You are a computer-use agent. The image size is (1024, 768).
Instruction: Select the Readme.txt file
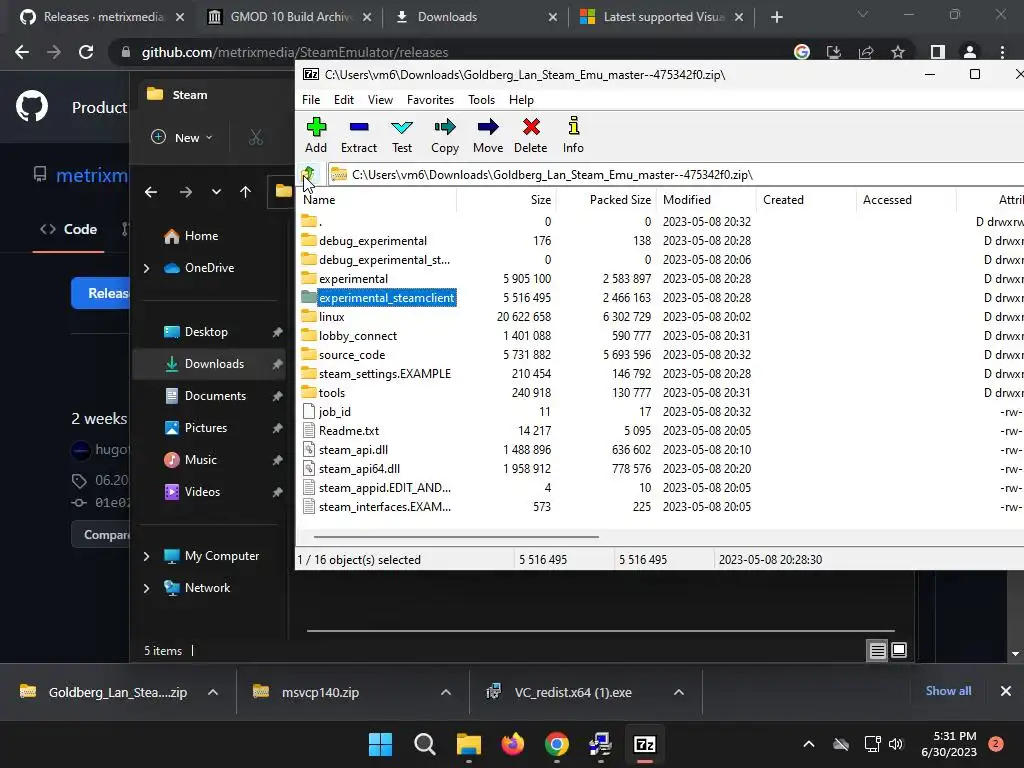click(x=349, y=430)
